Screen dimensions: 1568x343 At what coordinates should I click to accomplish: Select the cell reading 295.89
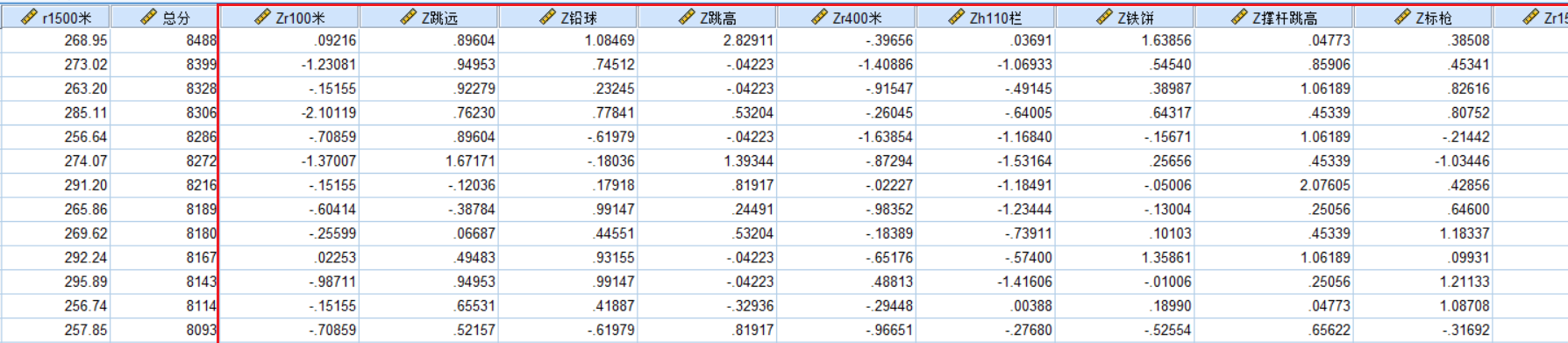[x=55, y=282]
